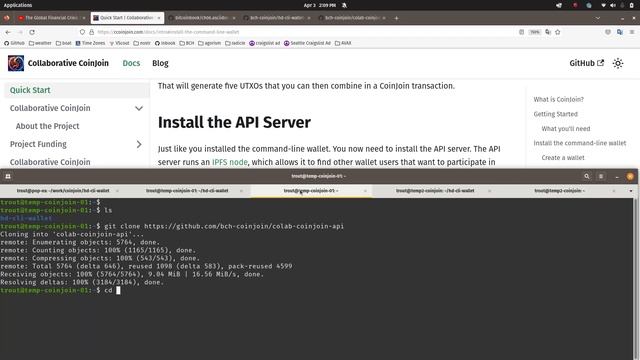
Task: Follow the IPFS node hyperlink
Action: (230, 162)
